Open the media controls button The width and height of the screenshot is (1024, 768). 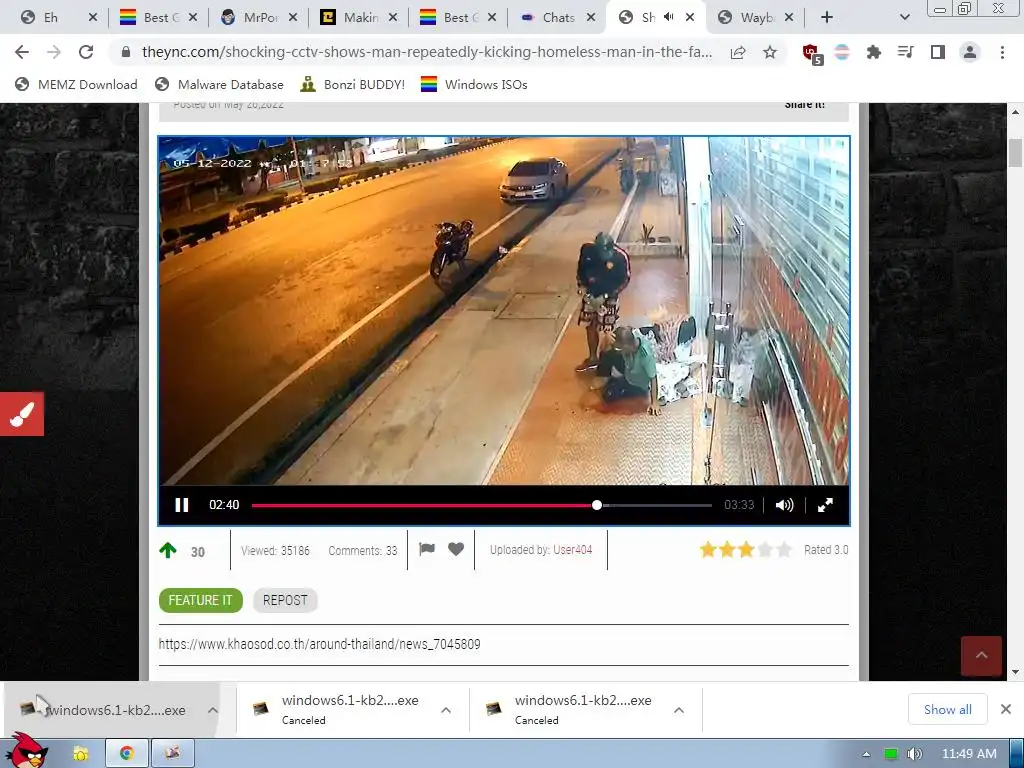coord(906,52)
